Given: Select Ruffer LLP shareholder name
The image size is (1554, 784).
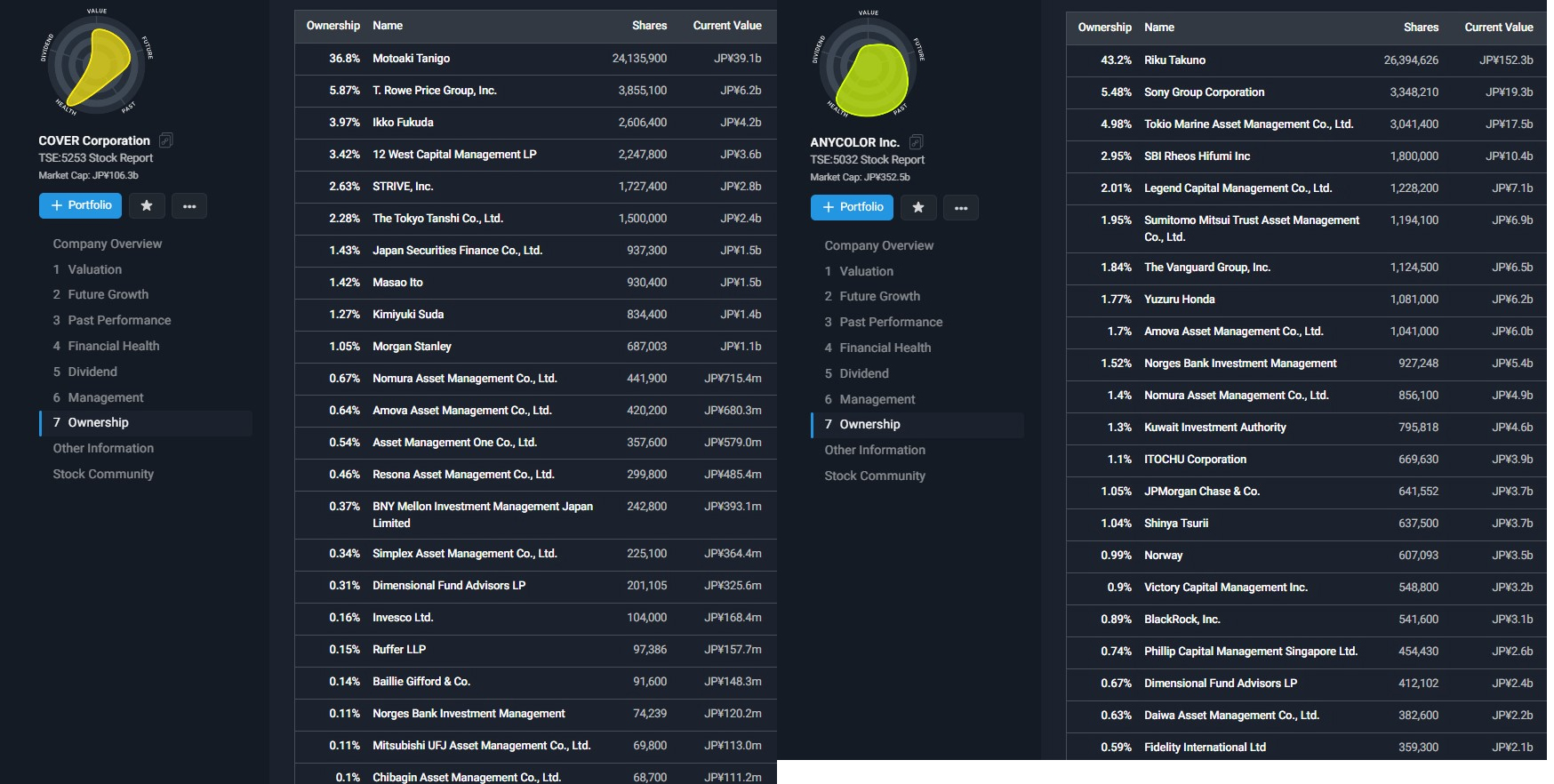Looking at the screenshot, I should click(399, 650).
